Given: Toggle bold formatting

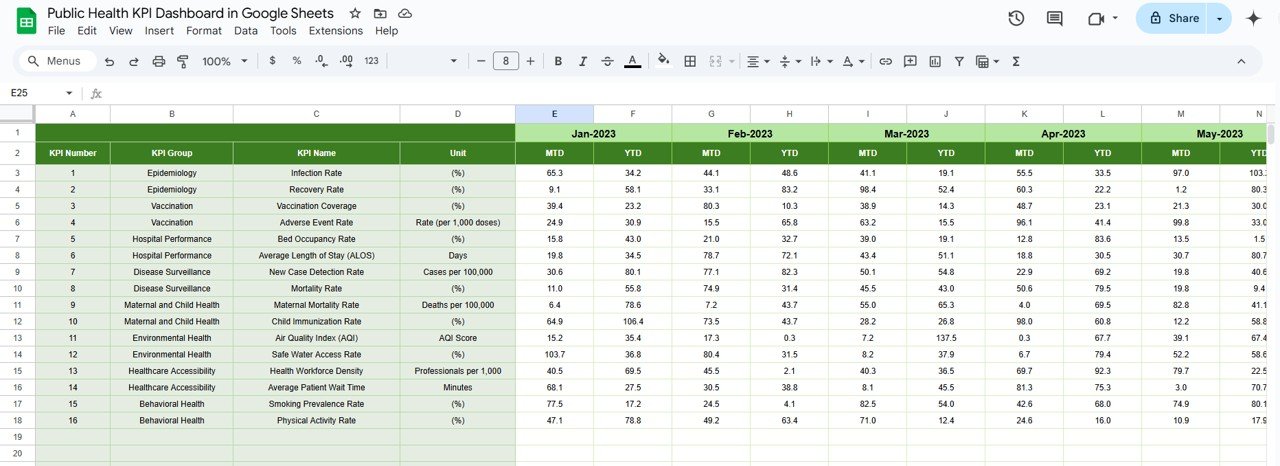Looking at the screenshot, I should coord(558,61).
